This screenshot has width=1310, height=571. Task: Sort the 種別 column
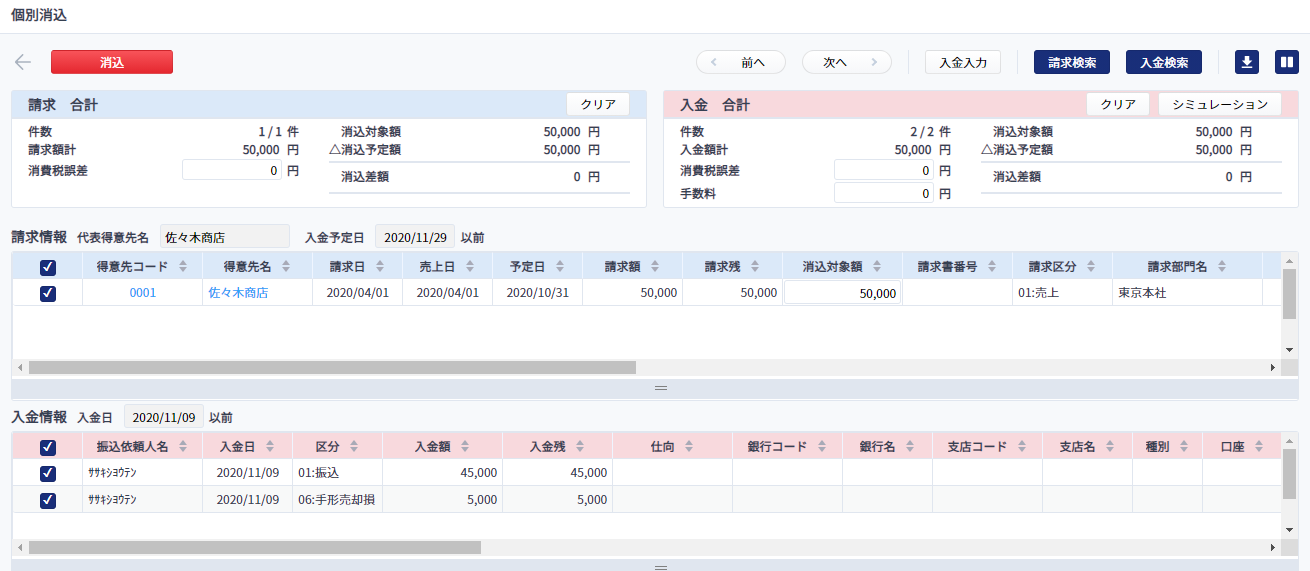pyautogui.click(x=1182, y=447)
